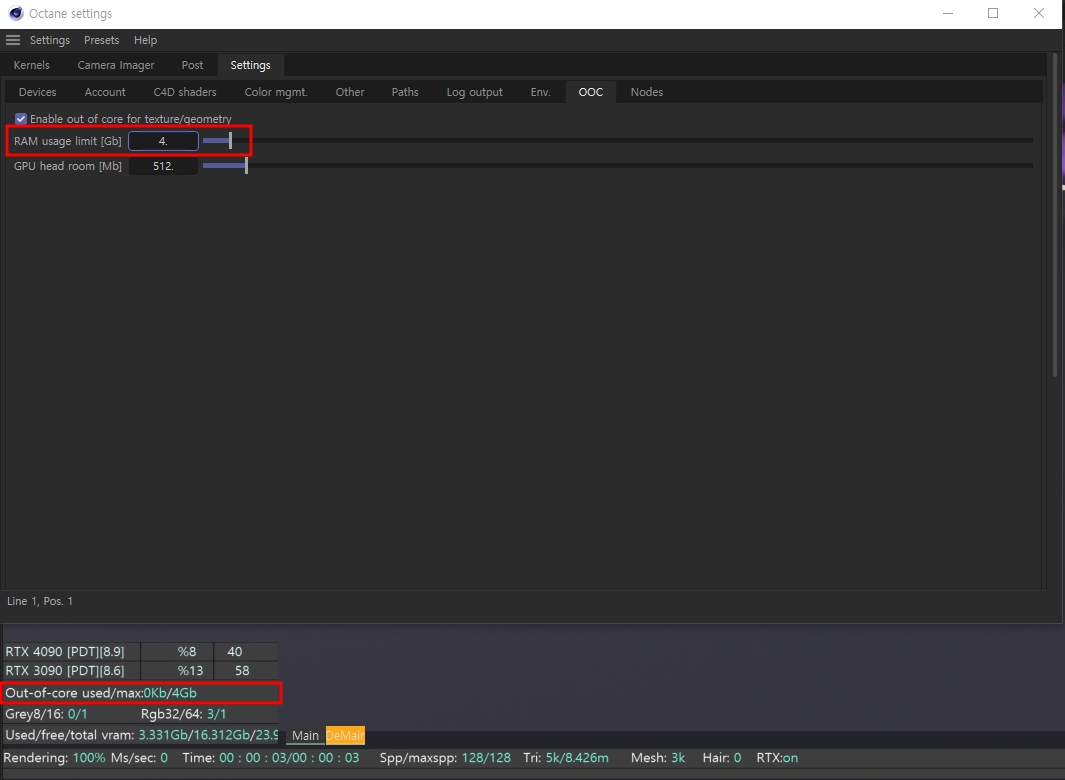The height and width of the screenshot is (780, 1065).
Task: Click the Tri 5k/8.426m readout
Action: coord(566,758)
